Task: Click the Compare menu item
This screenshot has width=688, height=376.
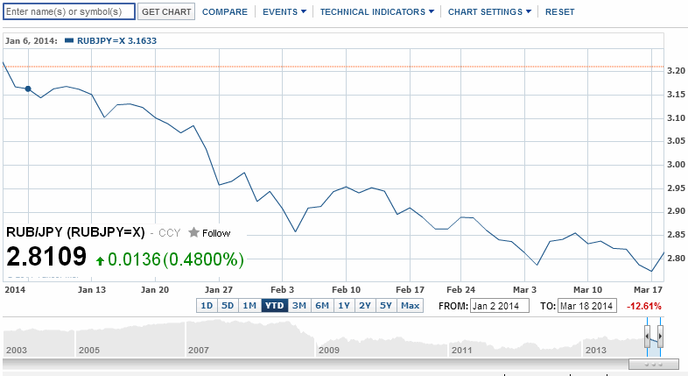Action: 225,12
